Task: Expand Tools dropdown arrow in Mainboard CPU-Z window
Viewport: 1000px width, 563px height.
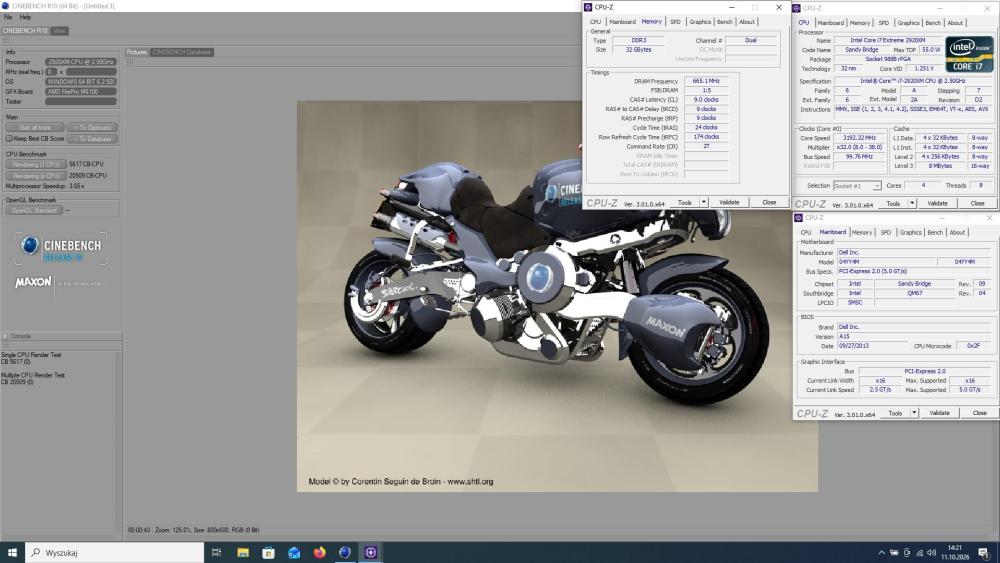Action: [914, 413]
